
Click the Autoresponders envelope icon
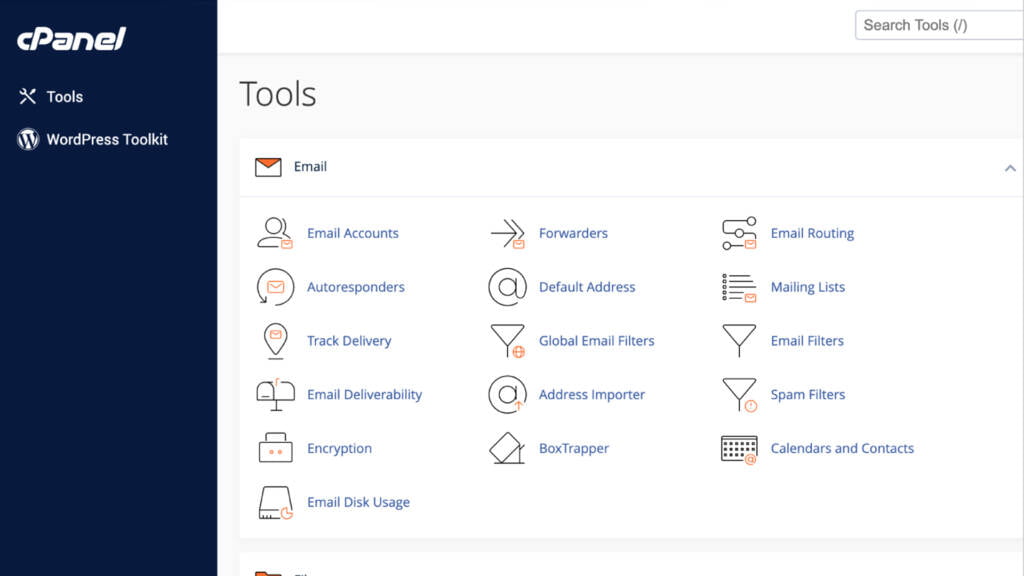(275, 287)
